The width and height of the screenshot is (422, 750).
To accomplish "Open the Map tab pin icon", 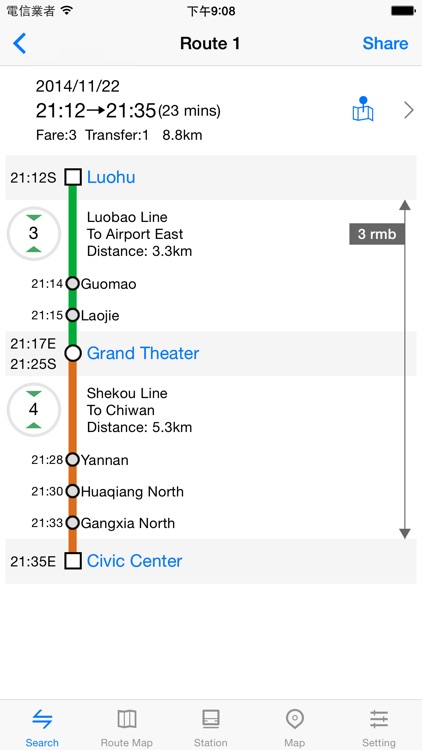I will [294, 719].
